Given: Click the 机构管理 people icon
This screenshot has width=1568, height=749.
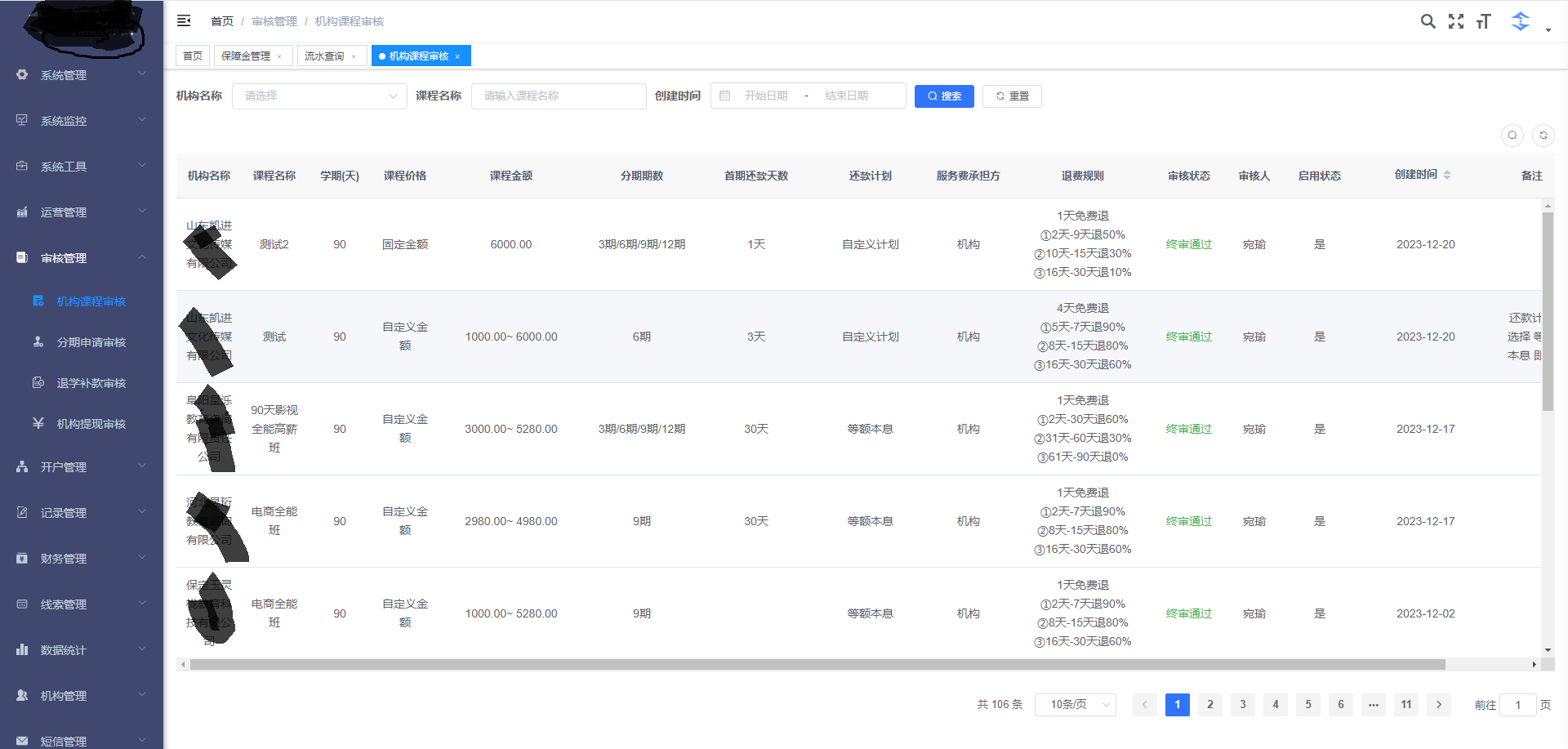Looking at the screenshot, I should pos(22,695).
